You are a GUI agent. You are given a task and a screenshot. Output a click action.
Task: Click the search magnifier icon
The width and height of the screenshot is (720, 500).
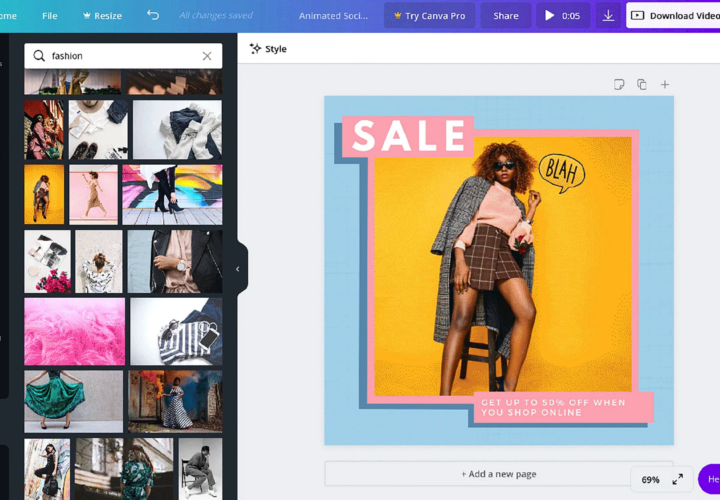[x=39, y=56]
